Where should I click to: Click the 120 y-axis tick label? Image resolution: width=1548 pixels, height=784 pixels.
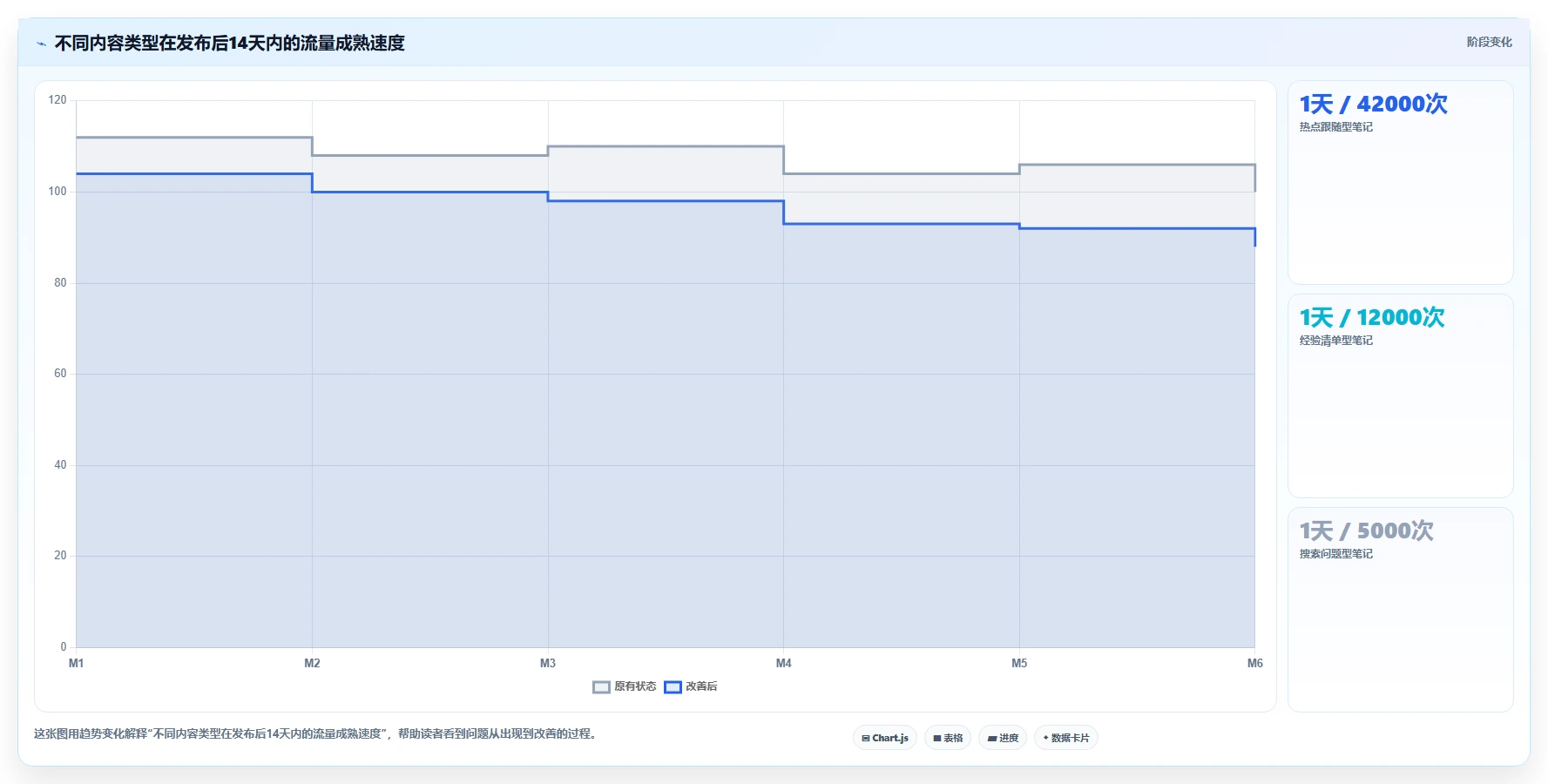[x=57, y=100]
